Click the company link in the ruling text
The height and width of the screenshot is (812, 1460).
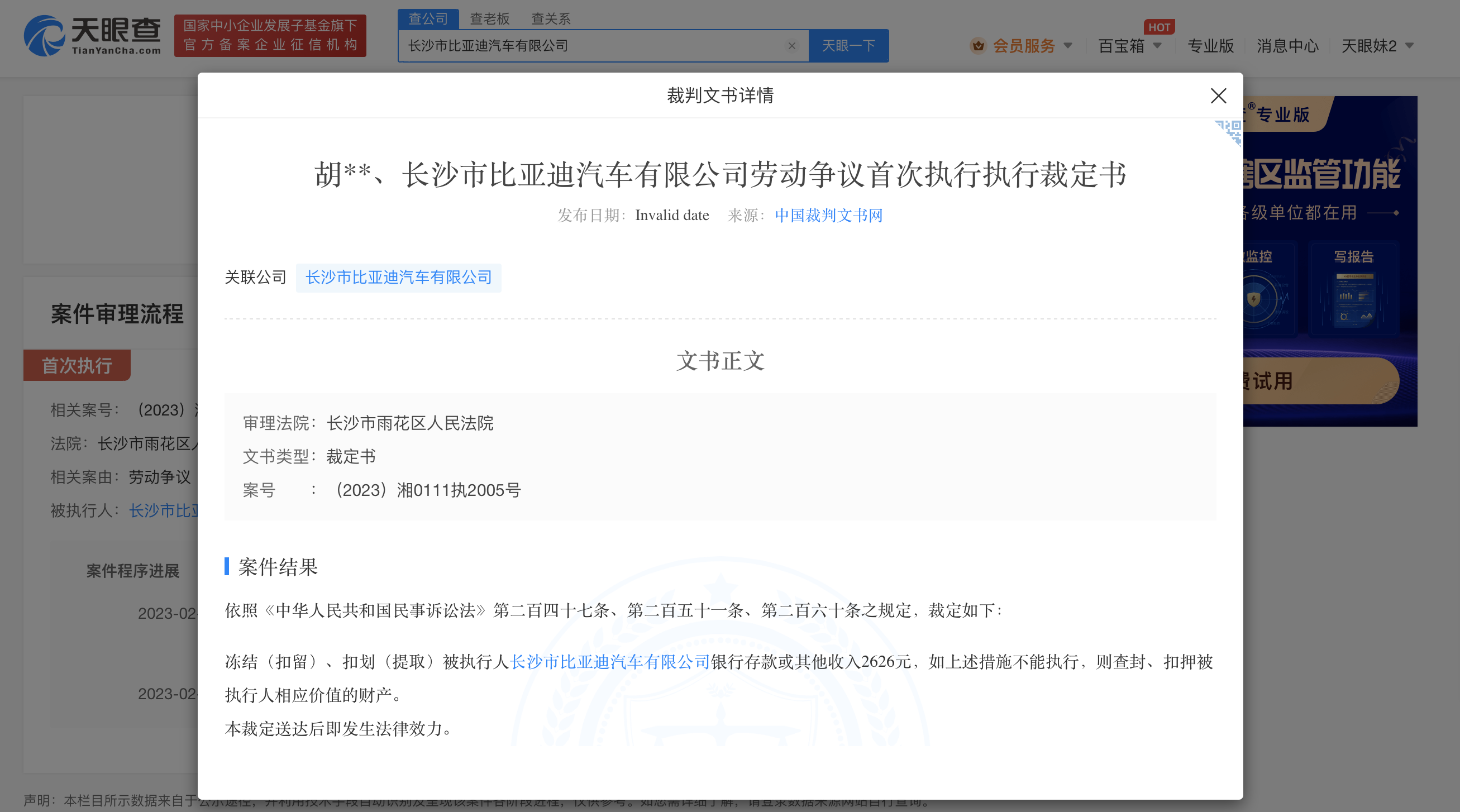point(610,661)
